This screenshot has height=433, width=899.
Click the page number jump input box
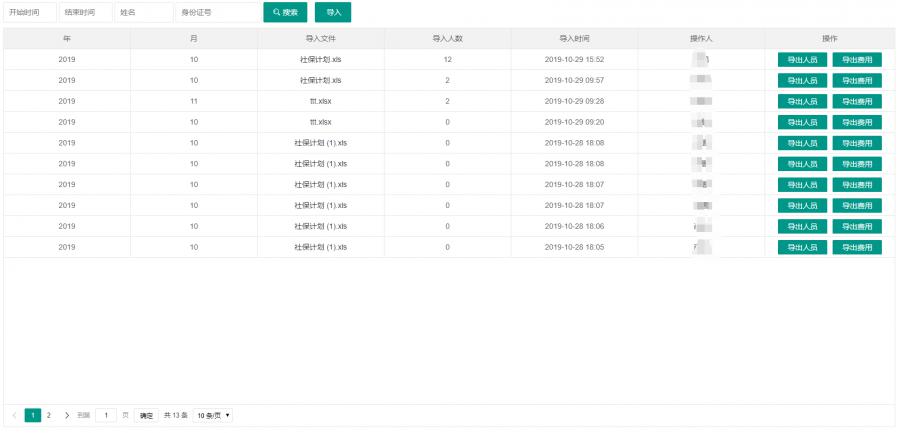pos(107,415)
